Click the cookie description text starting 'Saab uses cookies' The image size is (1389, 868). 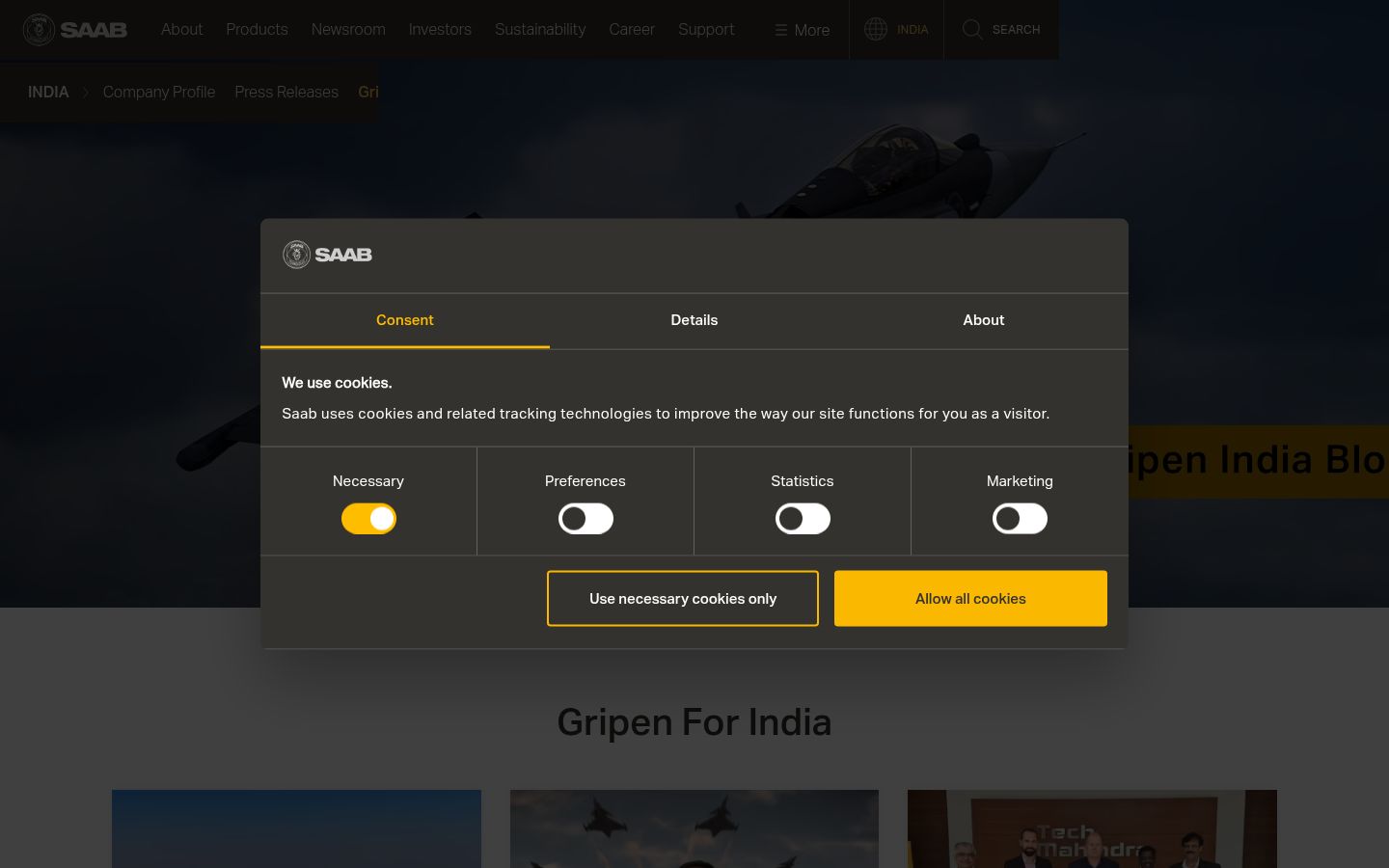coord(666,414)
